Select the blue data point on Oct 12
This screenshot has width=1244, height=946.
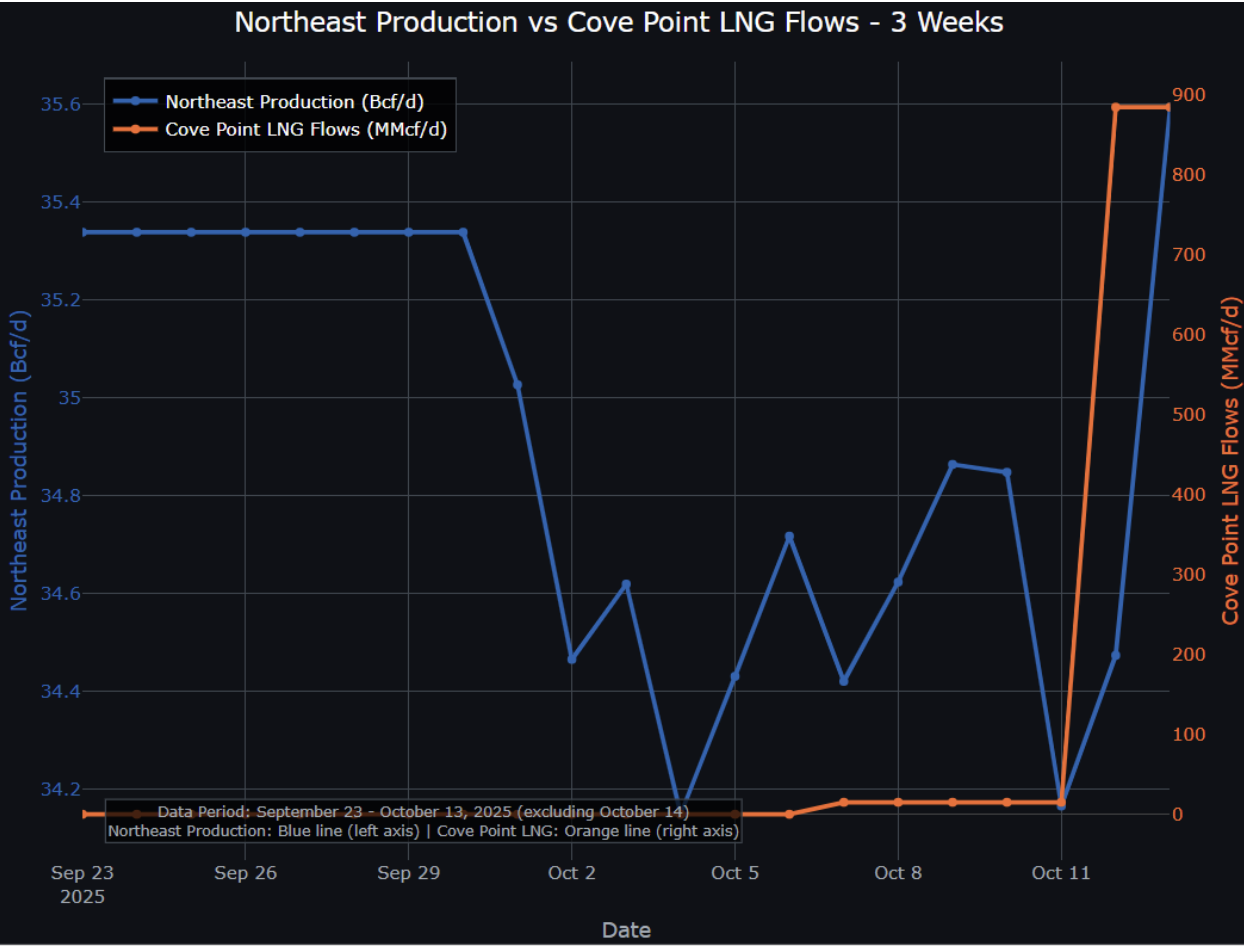[x=1115, y=655]
